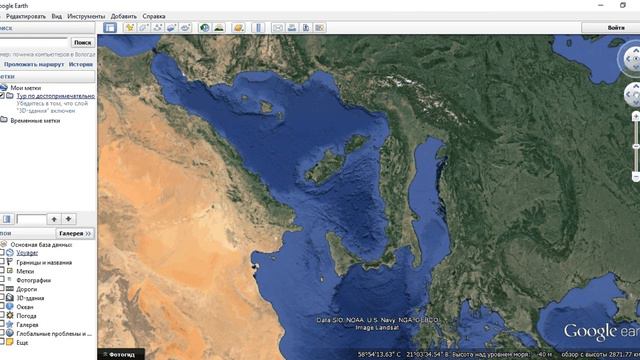Image resolution: width=640 pixels, height=360 pixels.
Task: Open the Ruler tool
Action: point(258,27)
